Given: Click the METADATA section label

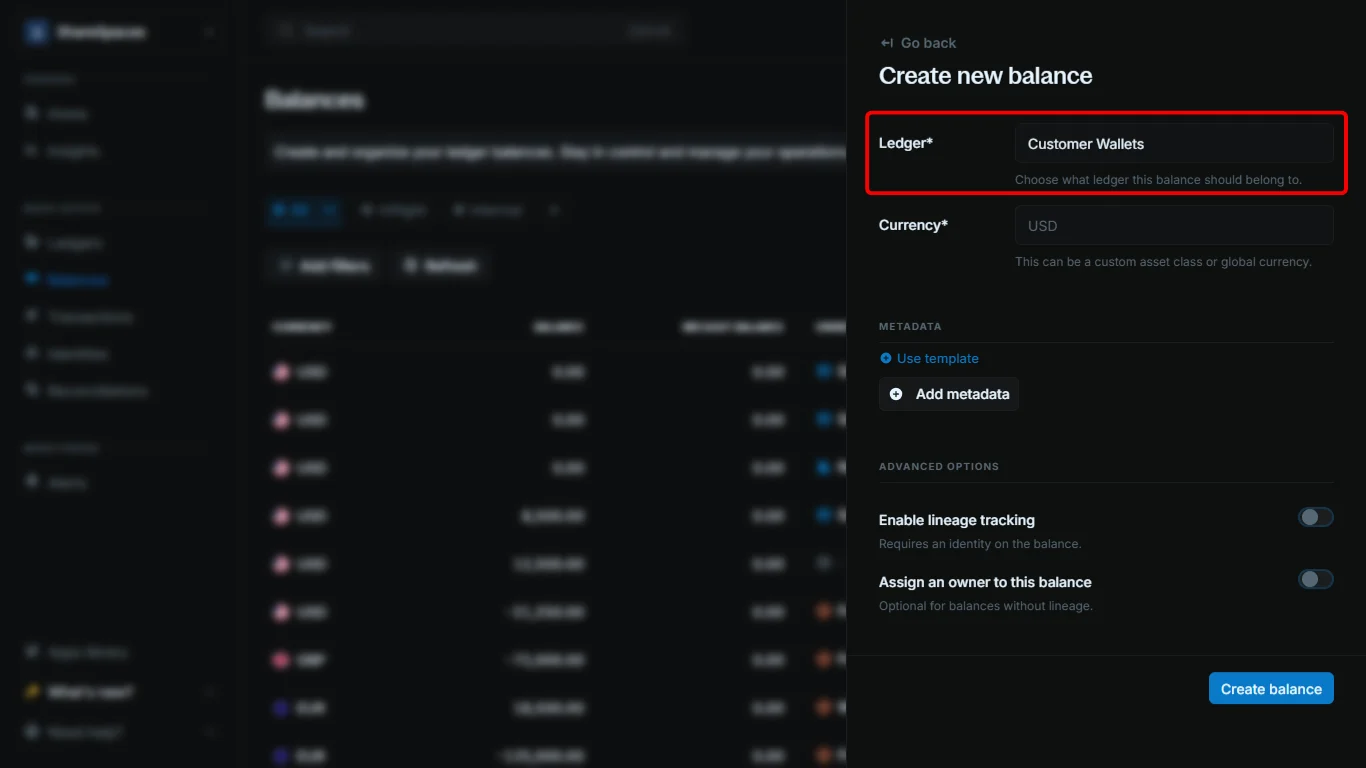Looking at the screenshot, I should coord(910,327).
